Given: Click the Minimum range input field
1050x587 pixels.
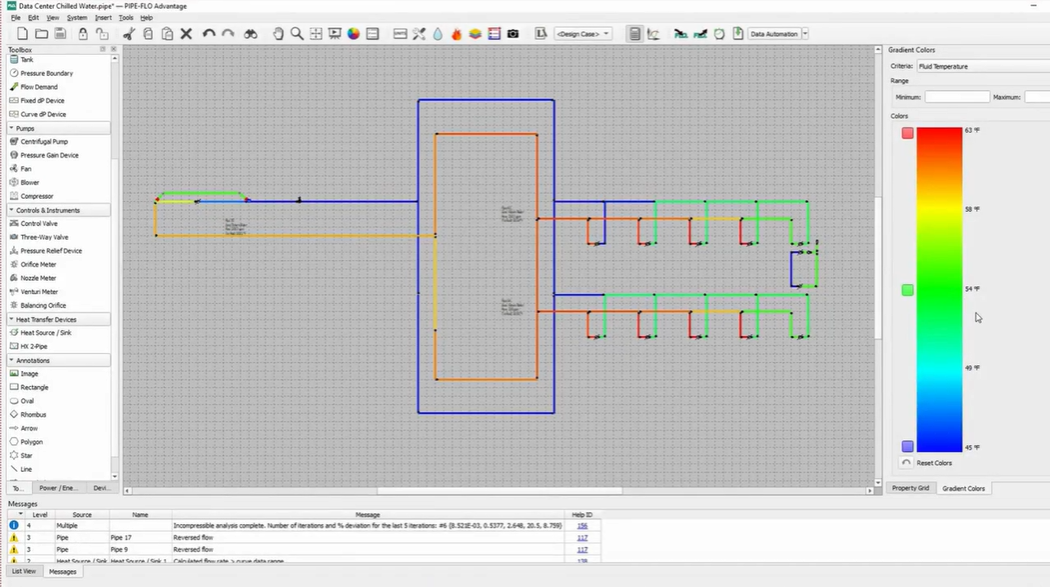Looking at the screenshot, I should tap(956, 97).
